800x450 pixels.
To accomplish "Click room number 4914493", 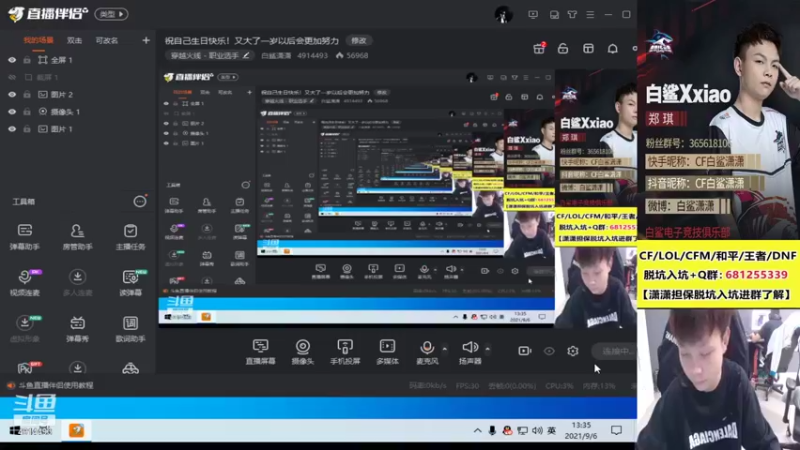I will (x=312, y=55).
